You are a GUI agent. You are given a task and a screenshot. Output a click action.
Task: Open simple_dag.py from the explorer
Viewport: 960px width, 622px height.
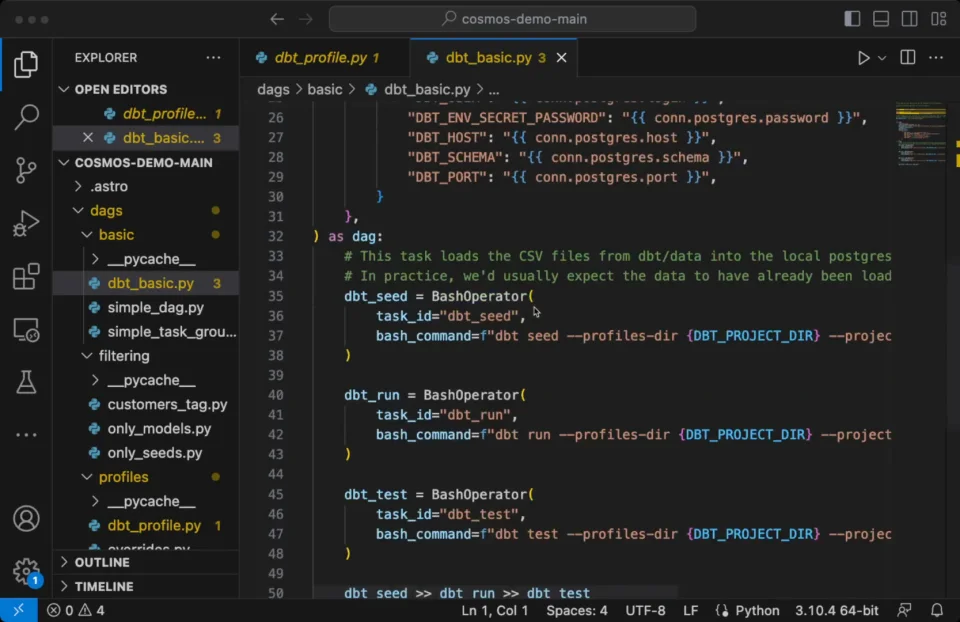[155, 308]
